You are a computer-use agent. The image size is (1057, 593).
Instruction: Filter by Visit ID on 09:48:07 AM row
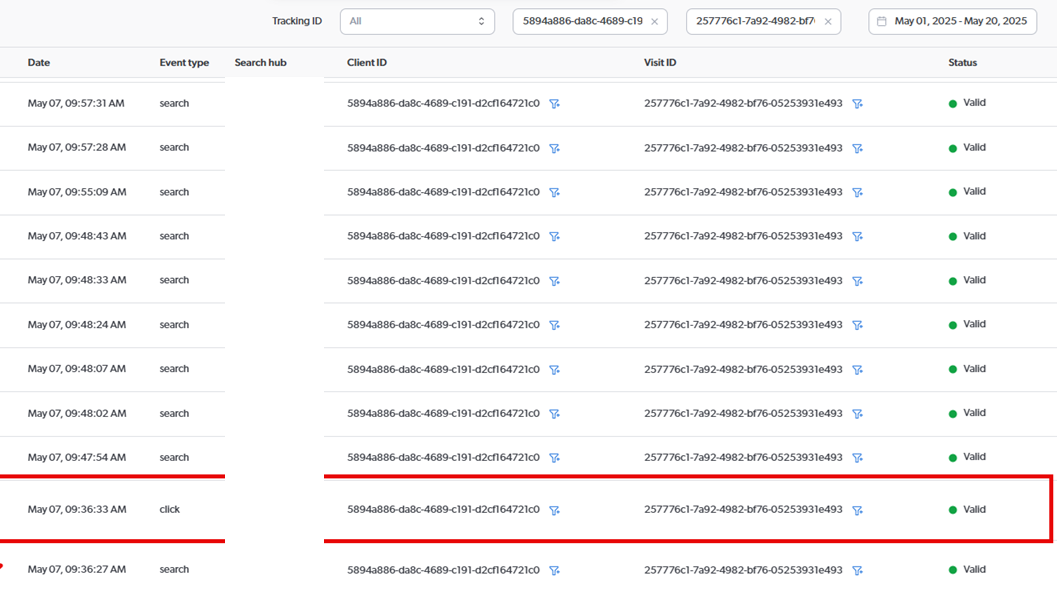(857, 370)
